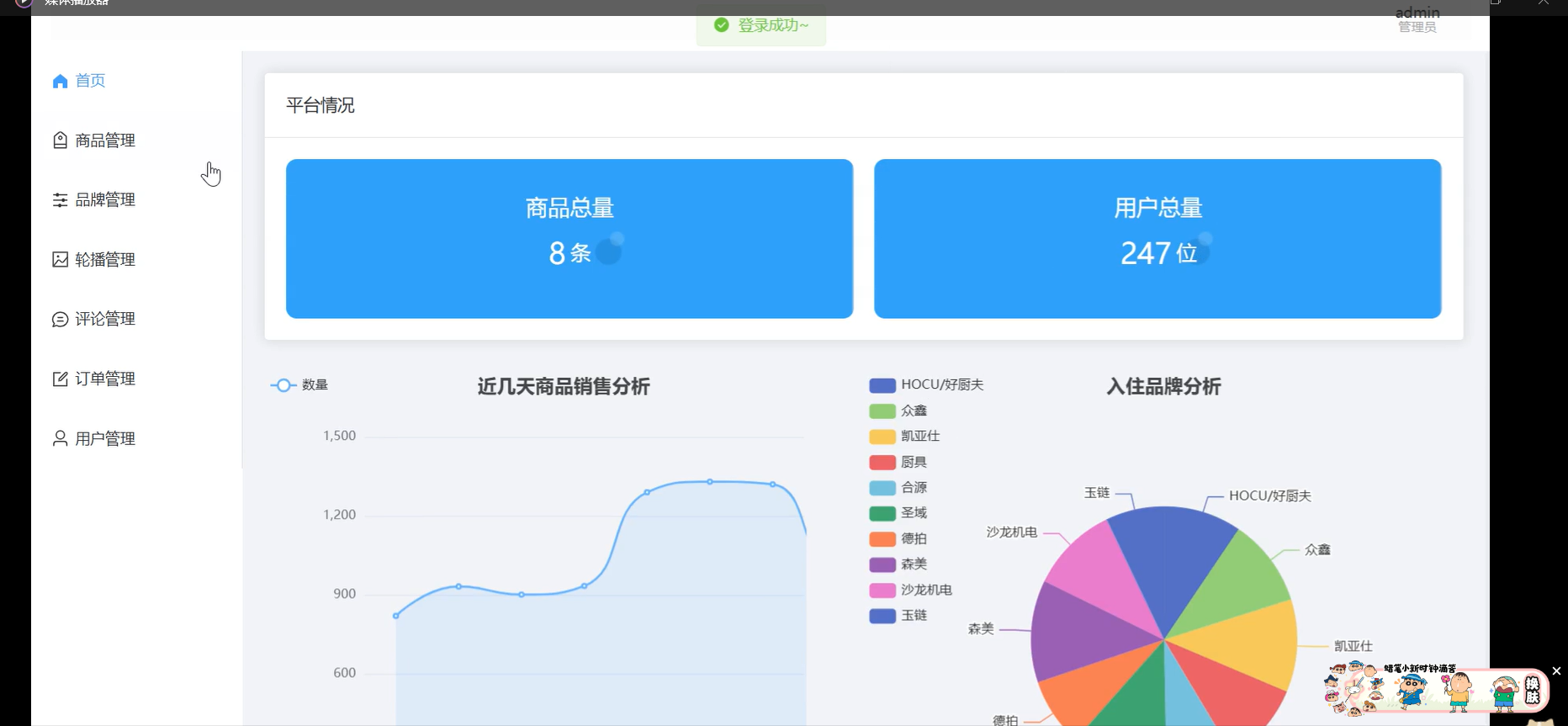Click the first data point on sales line
Image resolution: width=1568 pixels, height=726 pixels.
(396, 616)
